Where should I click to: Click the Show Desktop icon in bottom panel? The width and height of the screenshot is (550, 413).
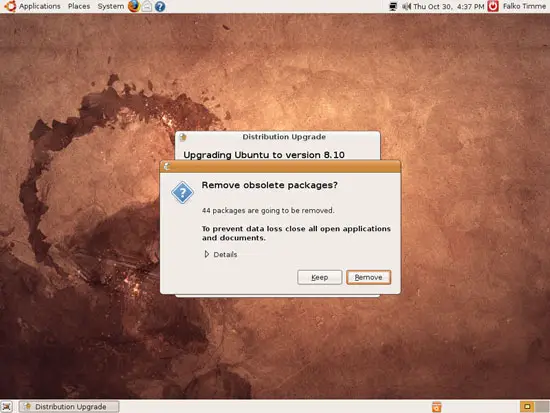(x=6, y=407)
